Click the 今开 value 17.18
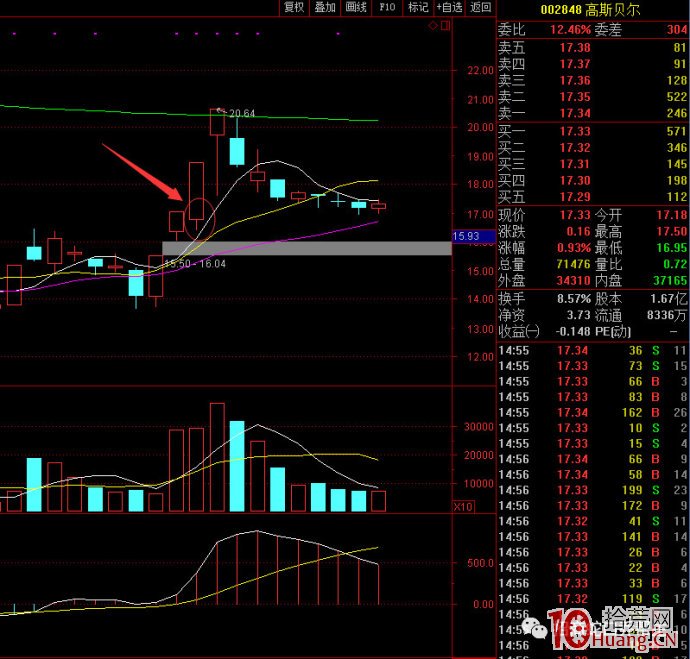 [x=672, y=215]
